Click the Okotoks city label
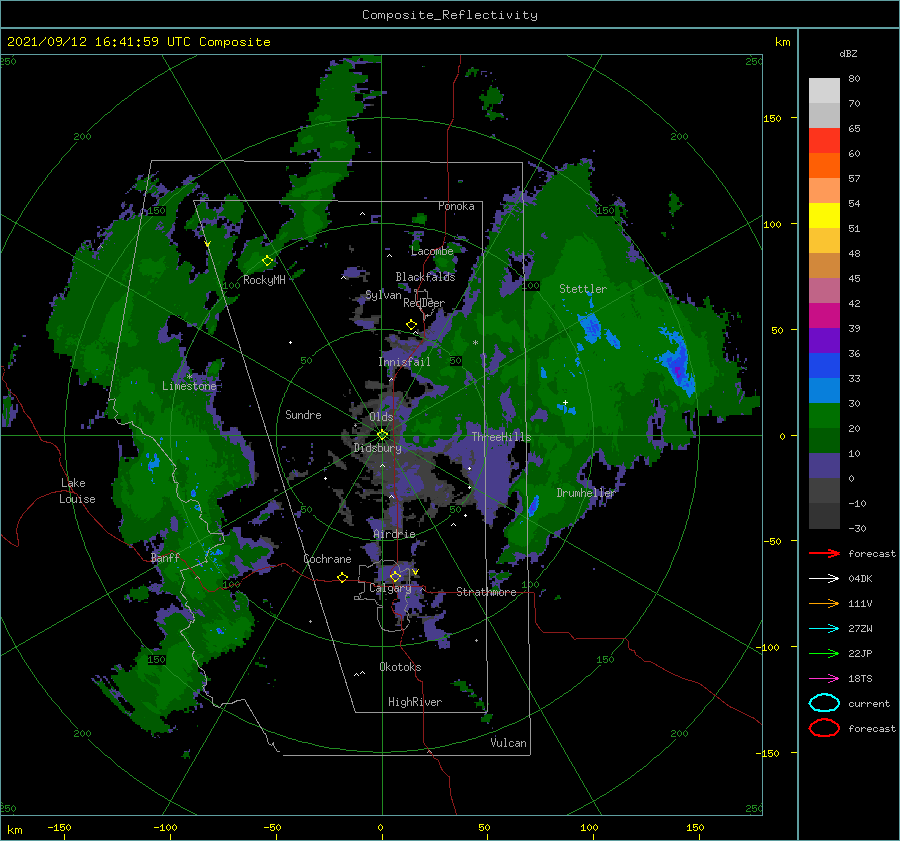The height and width of the screenshot is (841, 900). (x=400, y=667)
